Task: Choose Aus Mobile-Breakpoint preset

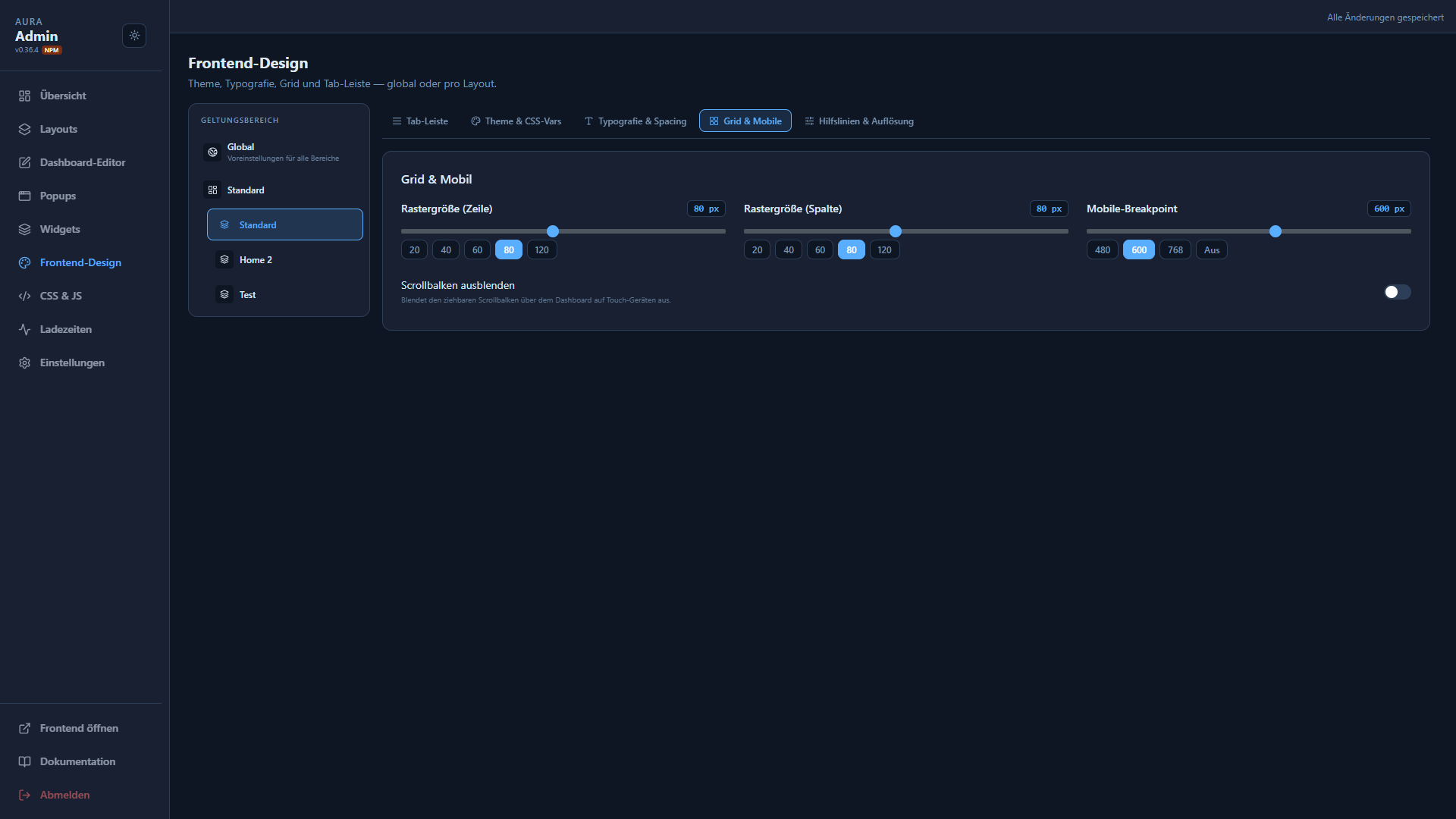Action: [1212, 249]
